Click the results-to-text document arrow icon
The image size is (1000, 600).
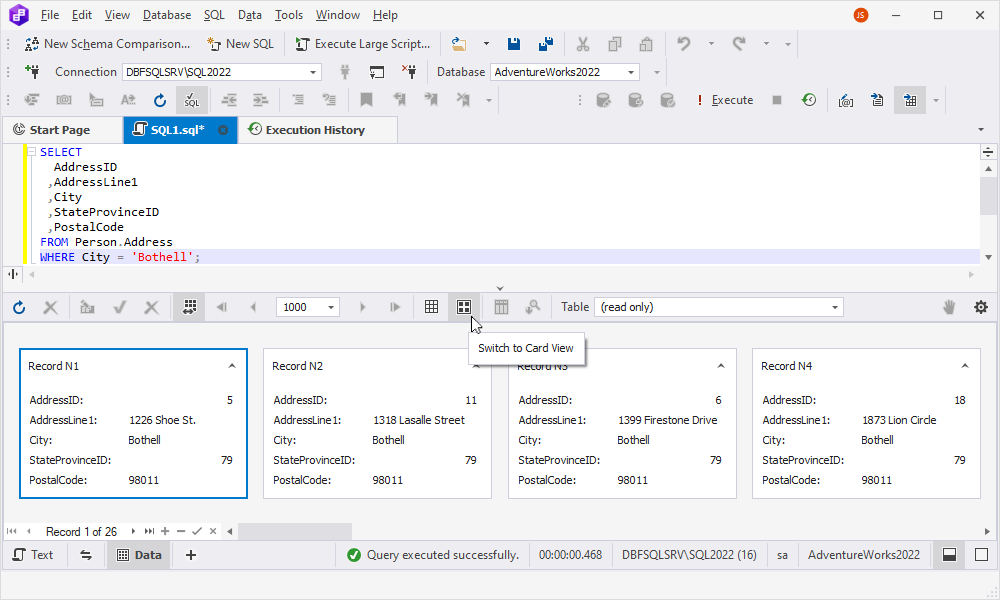point(878,100)
